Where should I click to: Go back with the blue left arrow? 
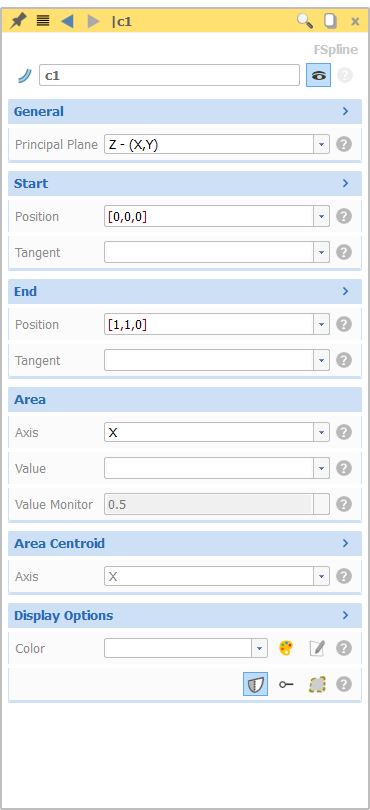(x=67, y=21)
